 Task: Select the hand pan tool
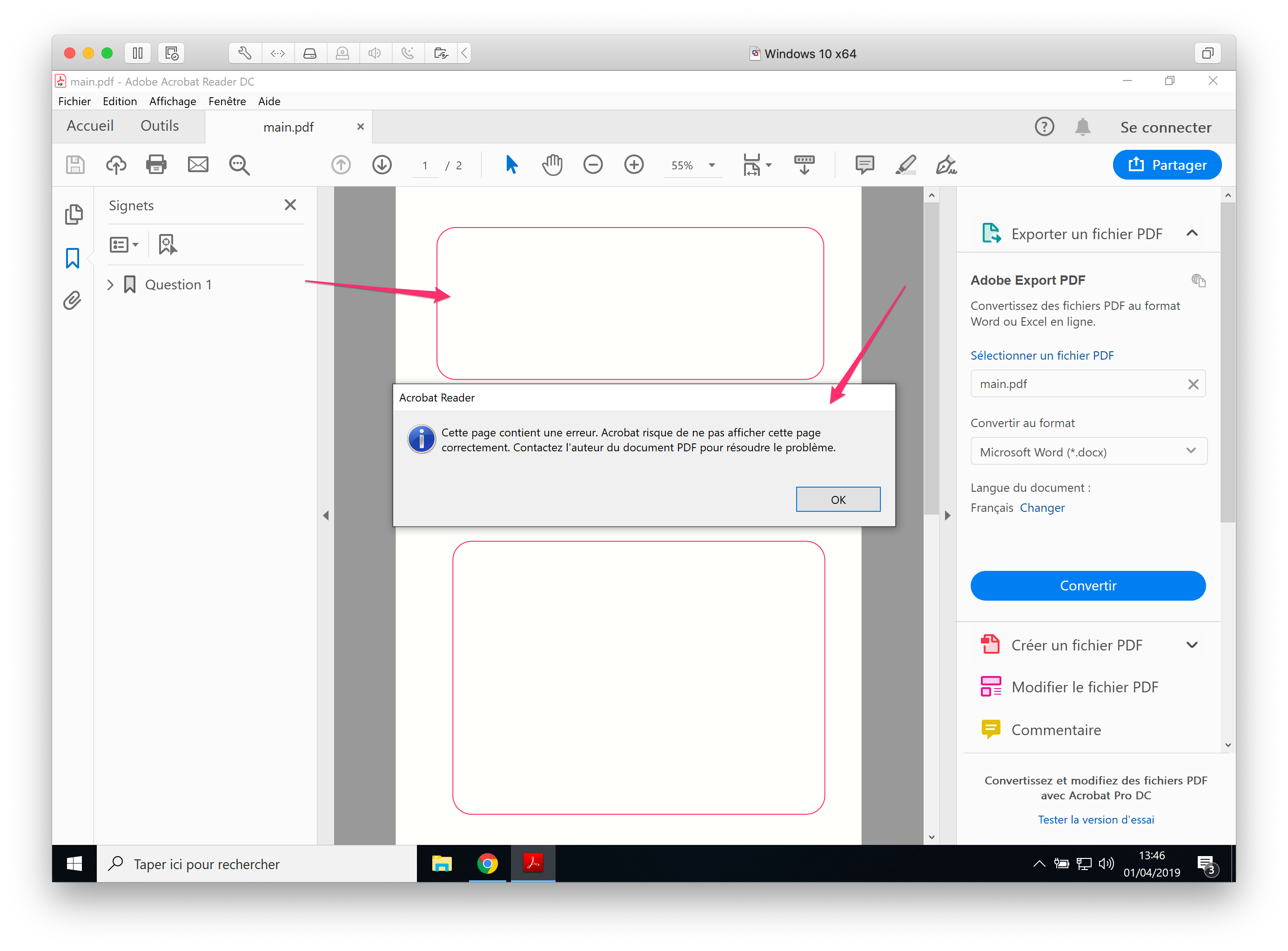552,165
